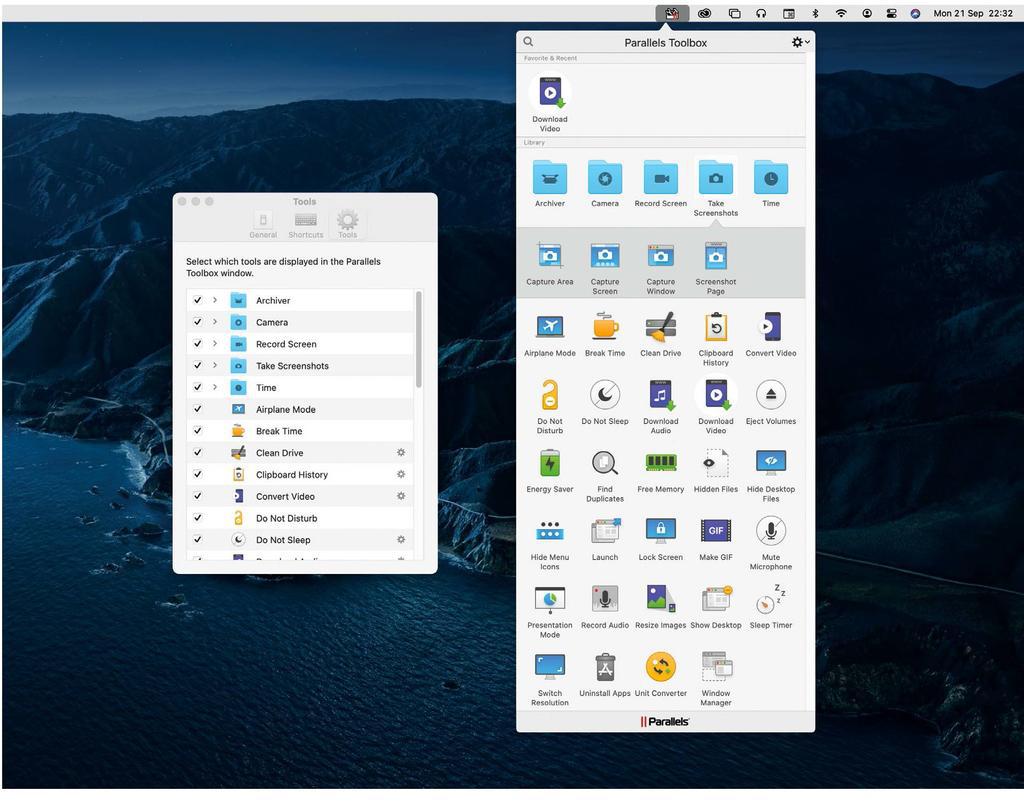Start the Break Time tool
Image resolution: width=1024 pixels, height=807 pixels.
tap(605, 327)
